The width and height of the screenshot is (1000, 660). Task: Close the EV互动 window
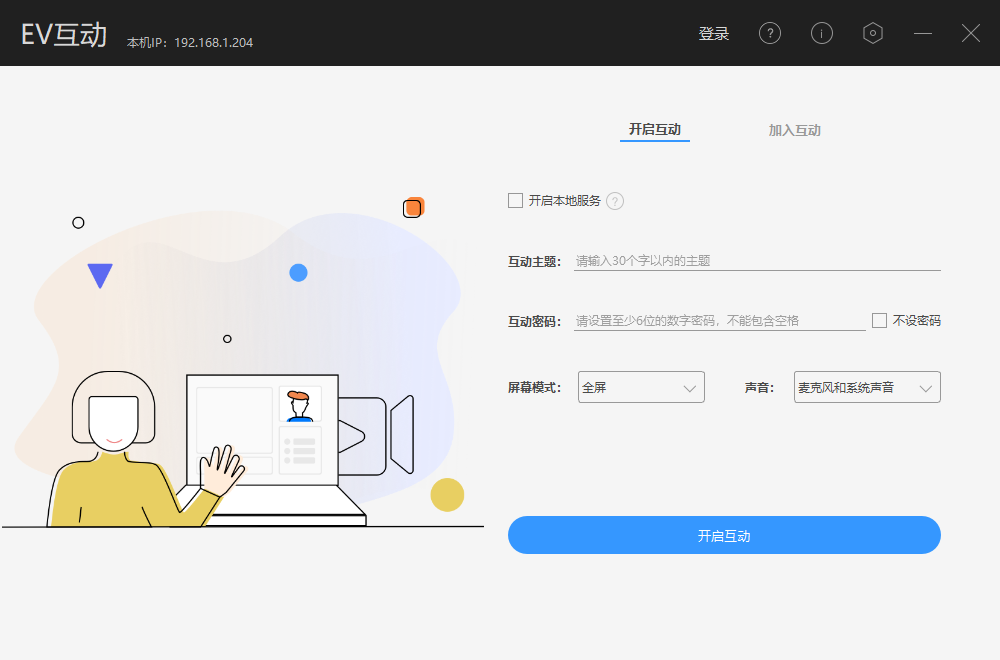tap(971, 33)
